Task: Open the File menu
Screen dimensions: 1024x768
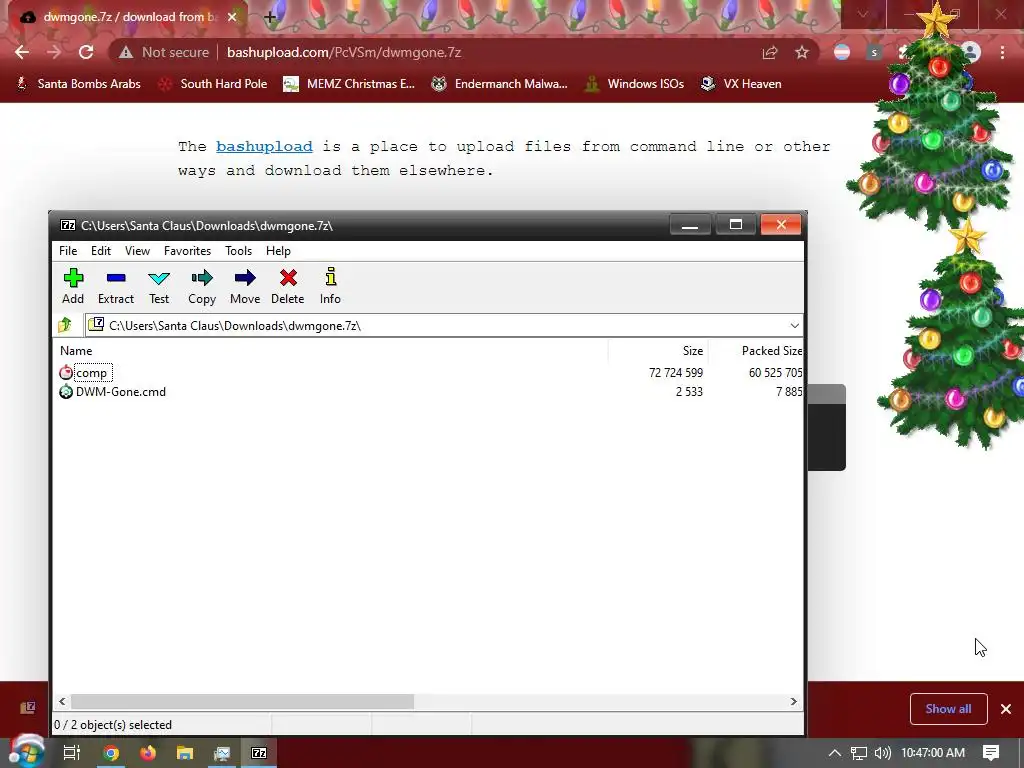Action: click(68, 251)
